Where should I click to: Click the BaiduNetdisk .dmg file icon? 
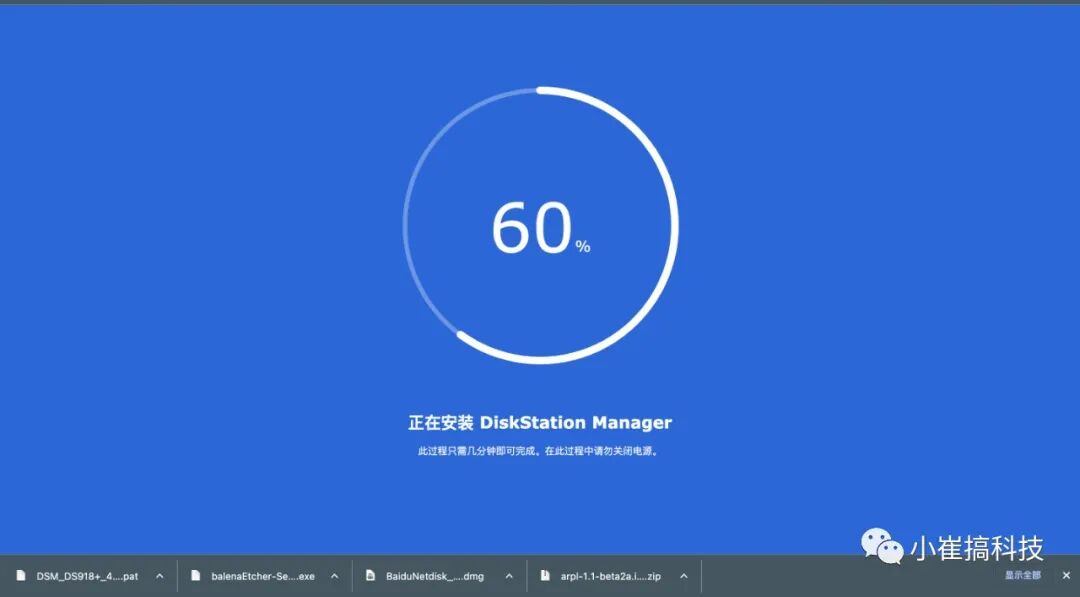(x=371, y=576)
